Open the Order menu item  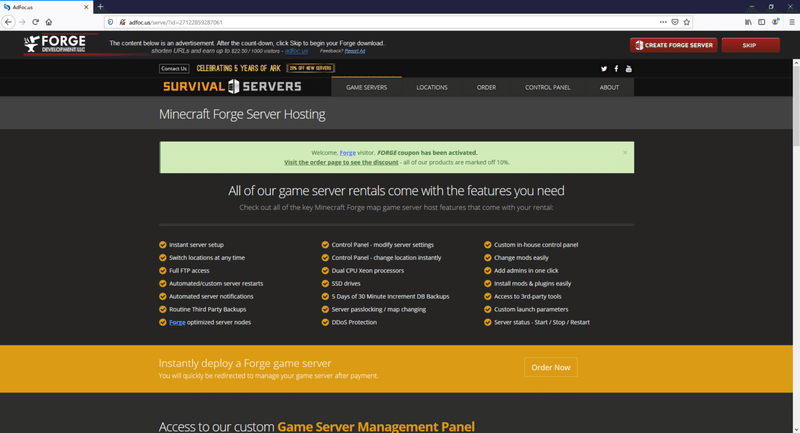pos(486,87)
